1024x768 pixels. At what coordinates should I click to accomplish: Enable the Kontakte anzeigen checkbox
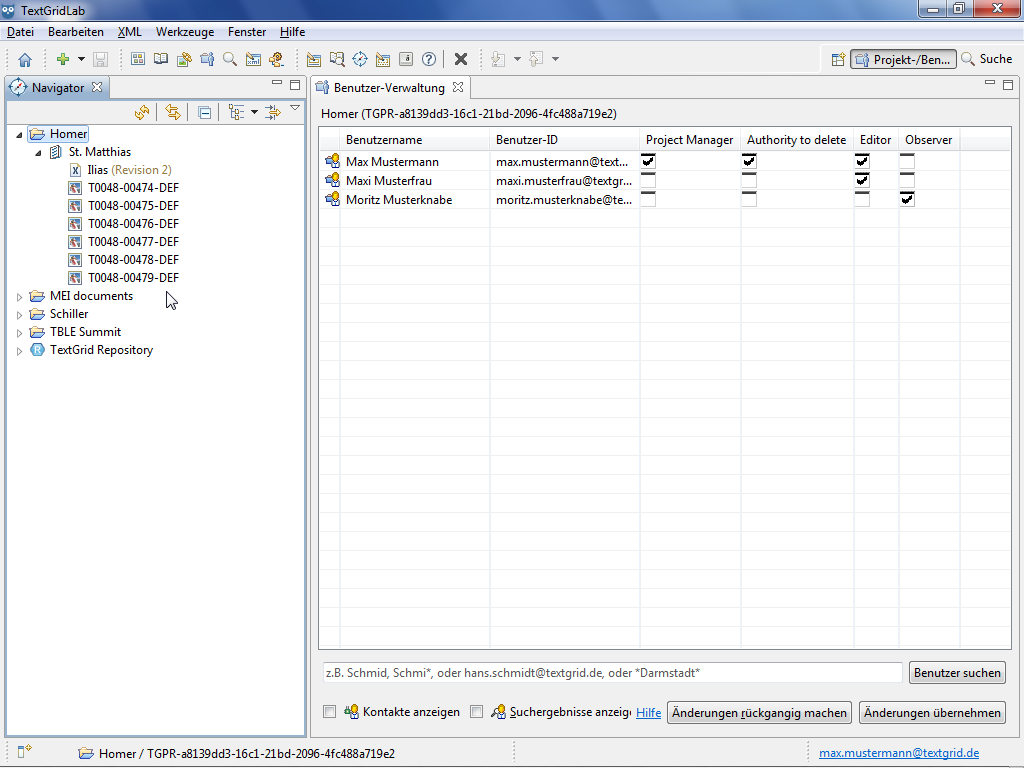point(330,712)
